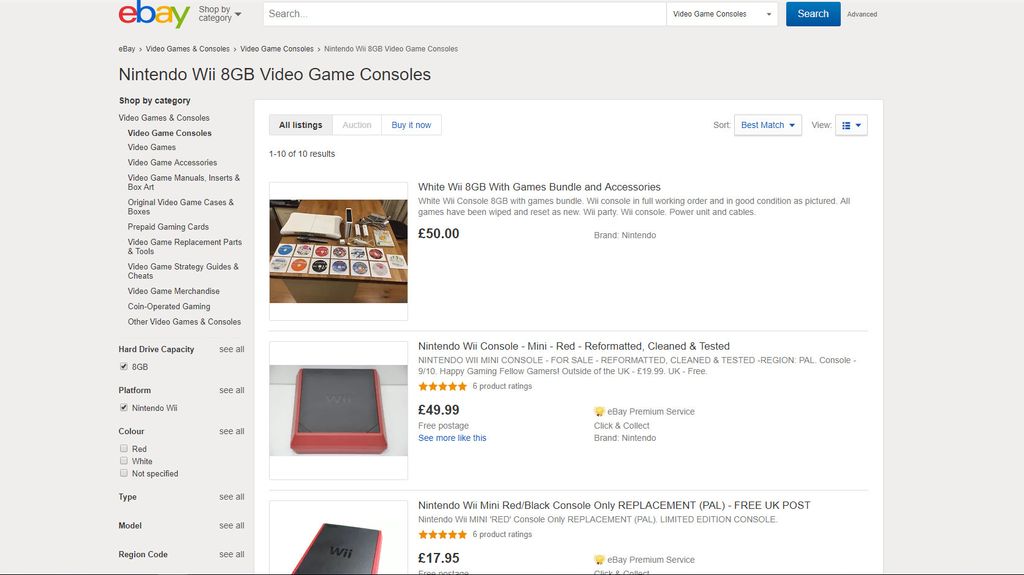Open Video Game Replacement Parts & Tools category
Image resolution: width=1024 pixels, height=575 pixels.
pyautogui.click(x=185, y=246)
